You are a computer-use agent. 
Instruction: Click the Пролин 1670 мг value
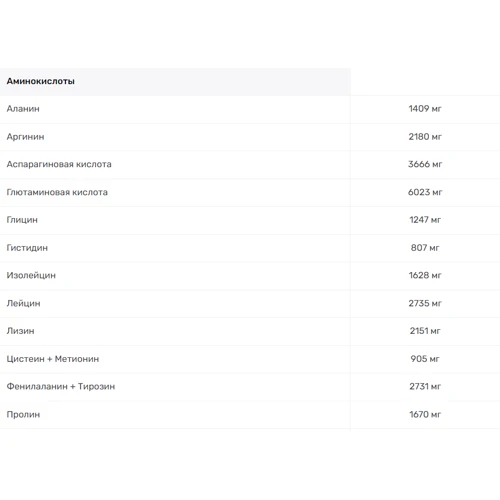(x=425, y=415)
